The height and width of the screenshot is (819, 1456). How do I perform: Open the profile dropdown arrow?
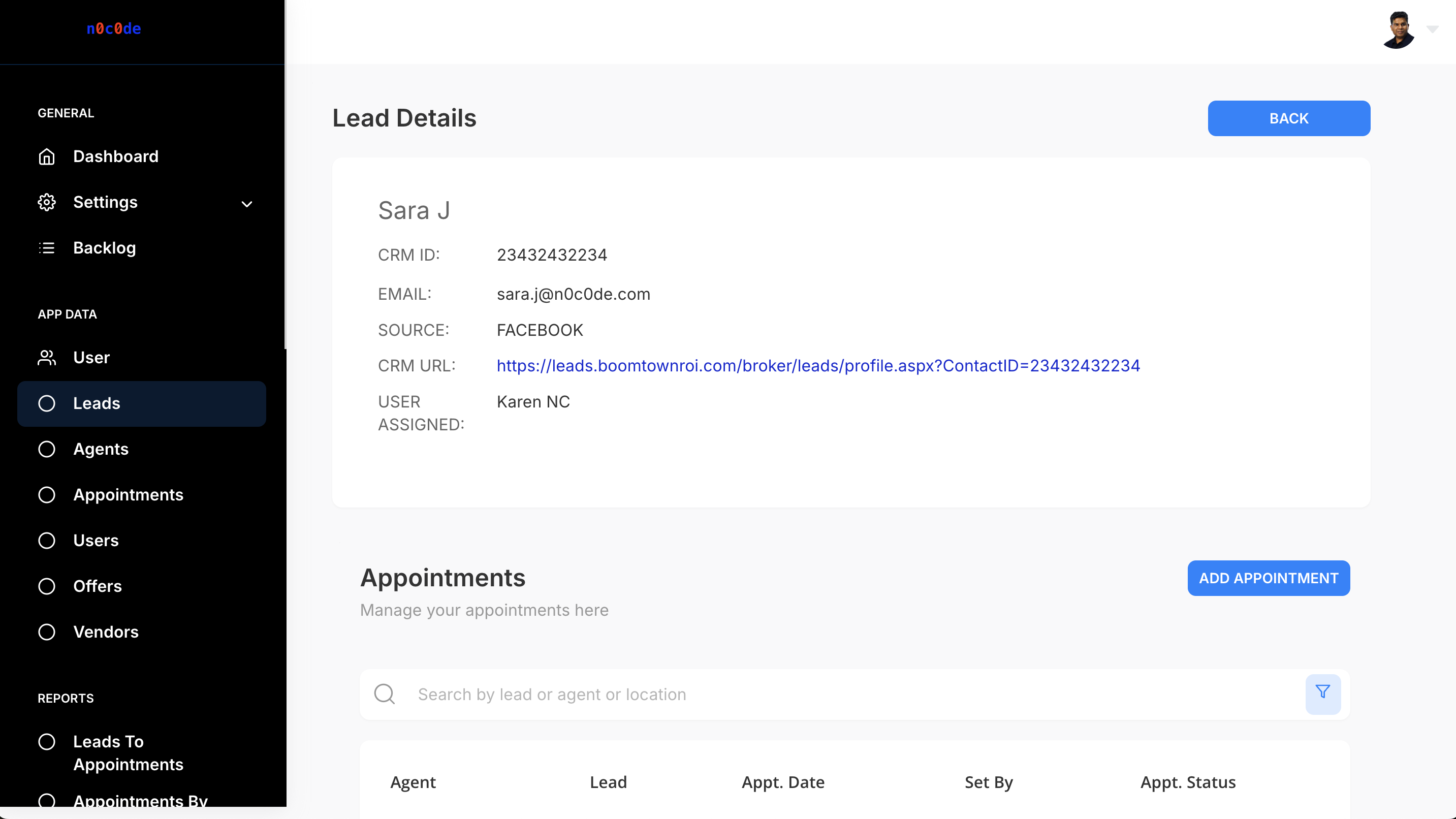(1432, 29)
